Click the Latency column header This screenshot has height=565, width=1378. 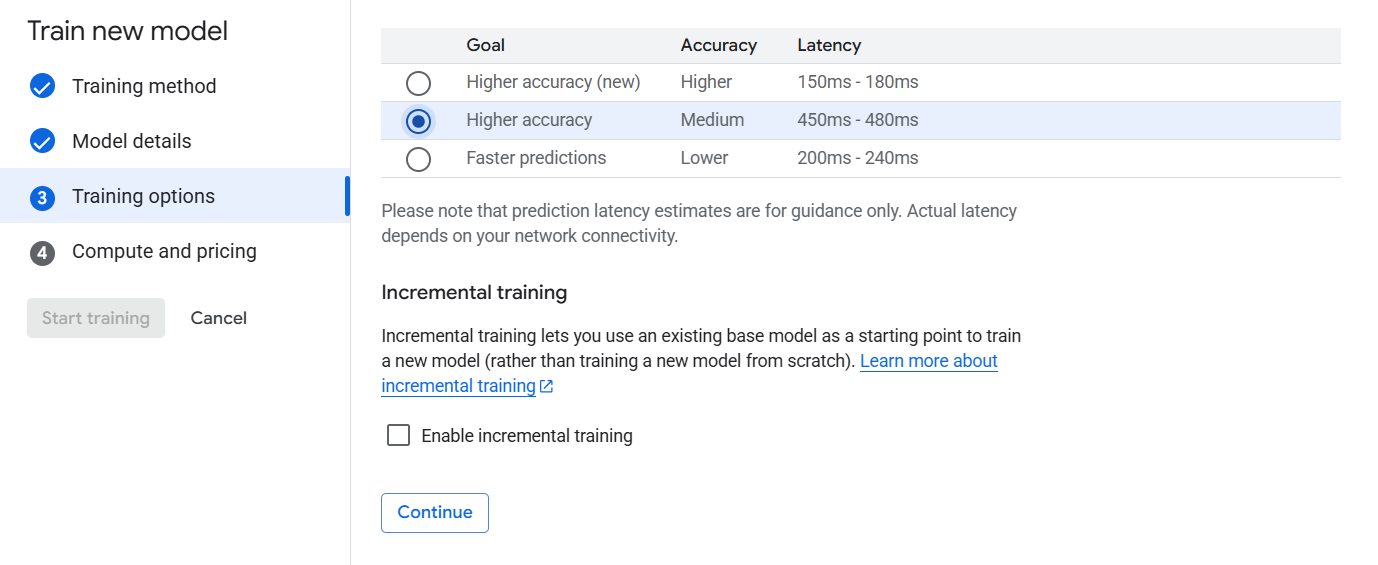829,45
